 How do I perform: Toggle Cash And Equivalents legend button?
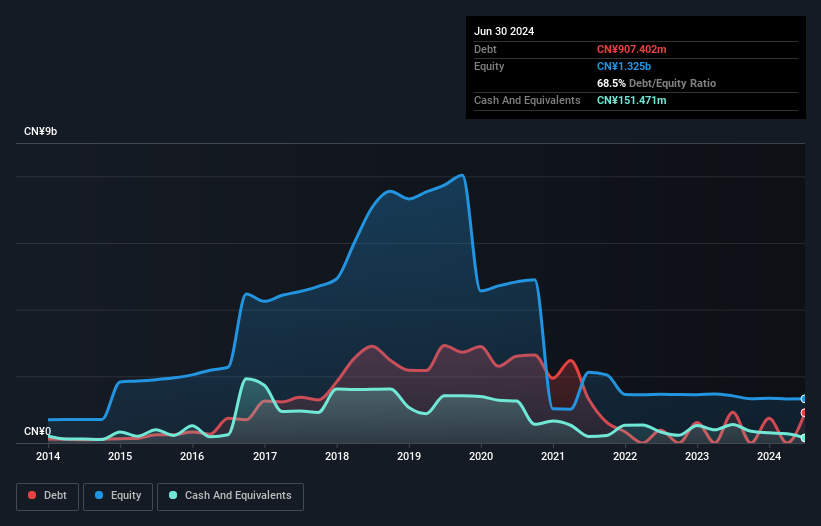[x=230, y=496]
